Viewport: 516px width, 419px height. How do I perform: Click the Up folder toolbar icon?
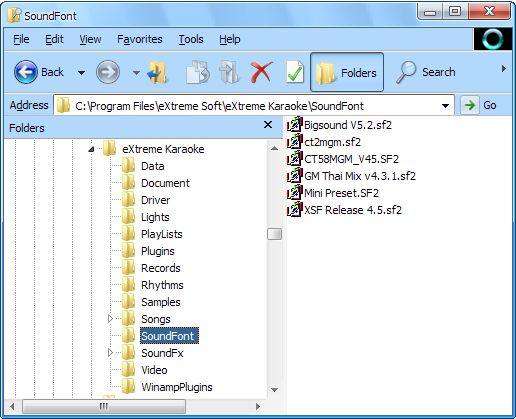tap(158, 72)
